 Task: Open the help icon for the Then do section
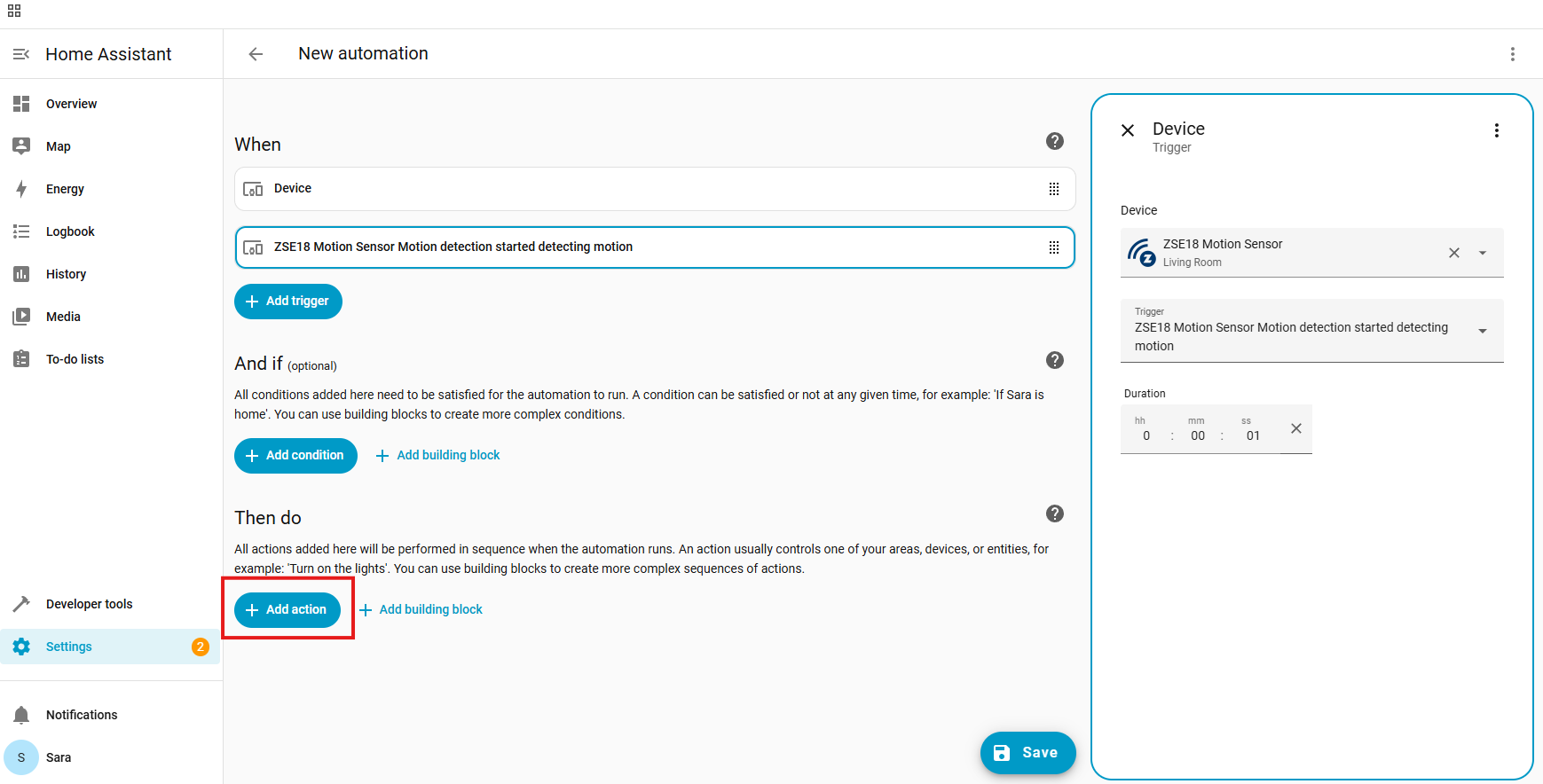point(1054,514)
